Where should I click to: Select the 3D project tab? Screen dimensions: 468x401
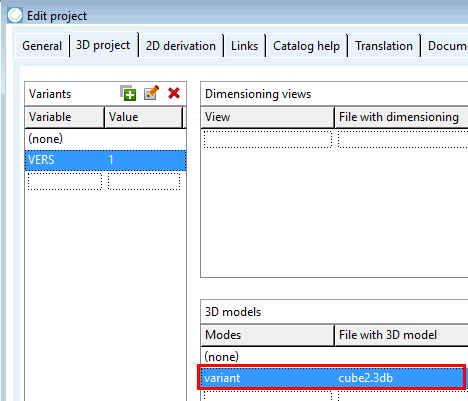point(103,45)
